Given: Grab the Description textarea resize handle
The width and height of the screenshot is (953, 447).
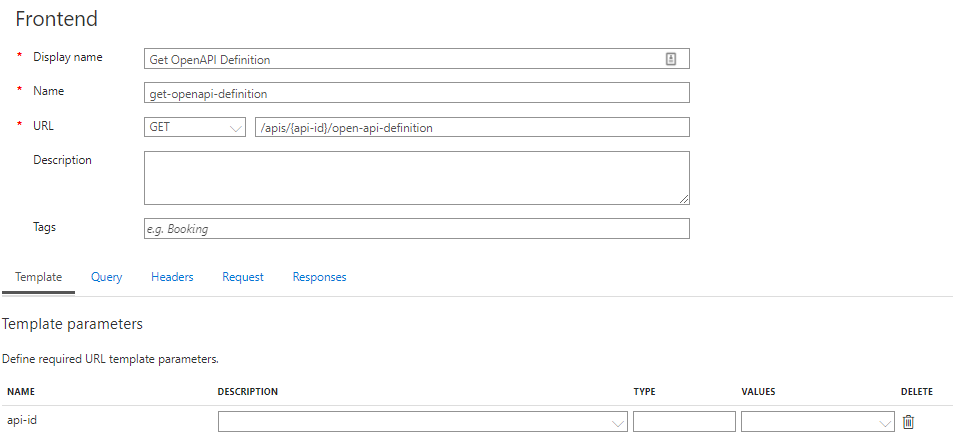Looking at the screenshot, I should tap(684, 199).
